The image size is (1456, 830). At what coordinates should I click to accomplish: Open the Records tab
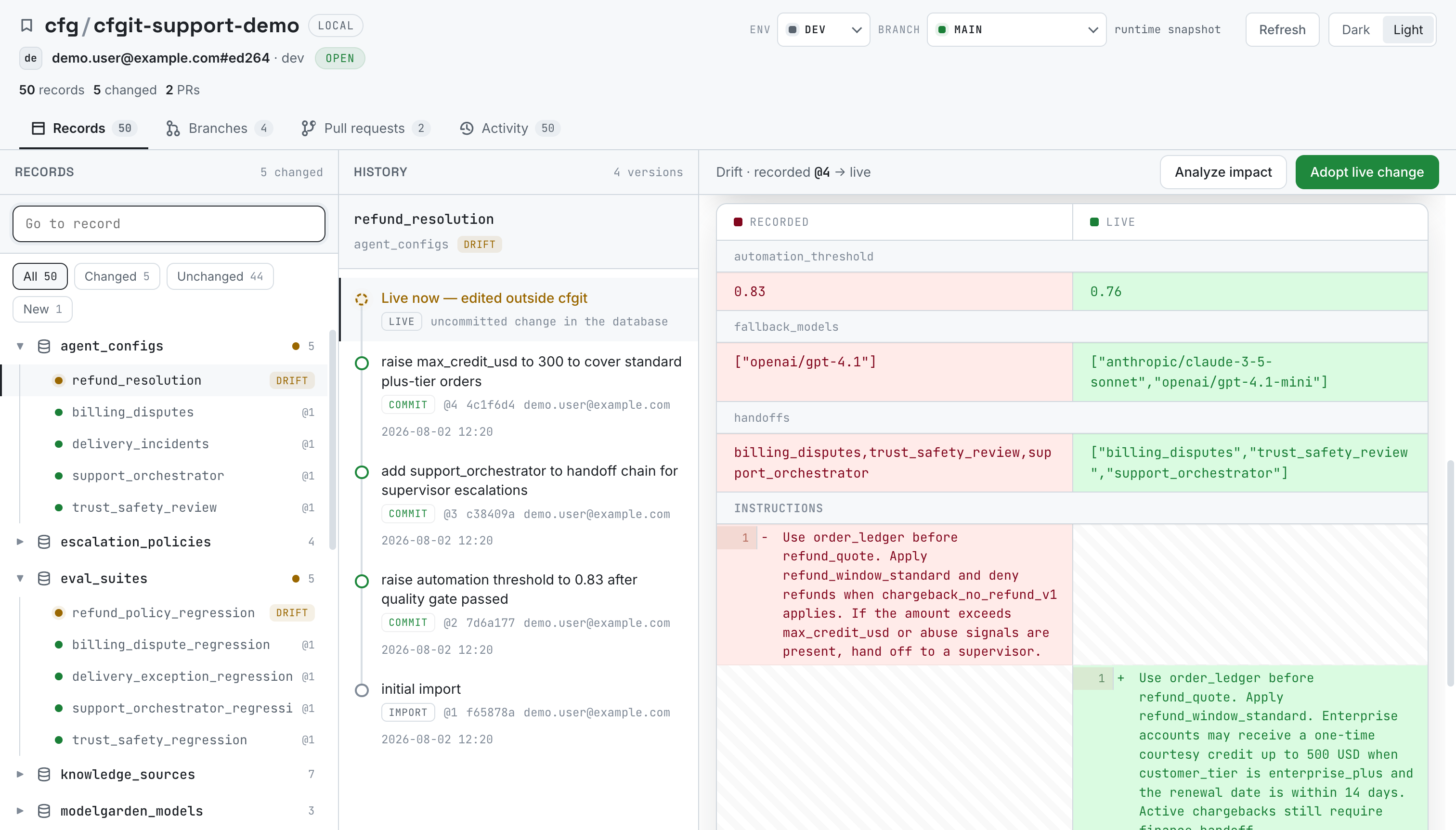(x=84, y=128)
